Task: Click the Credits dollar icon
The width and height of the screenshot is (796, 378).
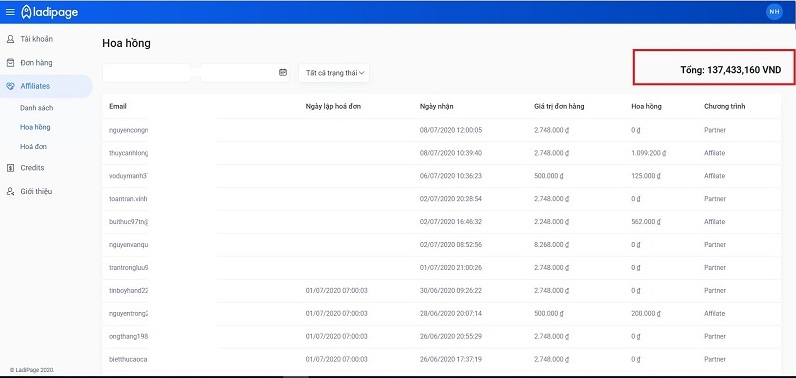Action: click(10, 168)
